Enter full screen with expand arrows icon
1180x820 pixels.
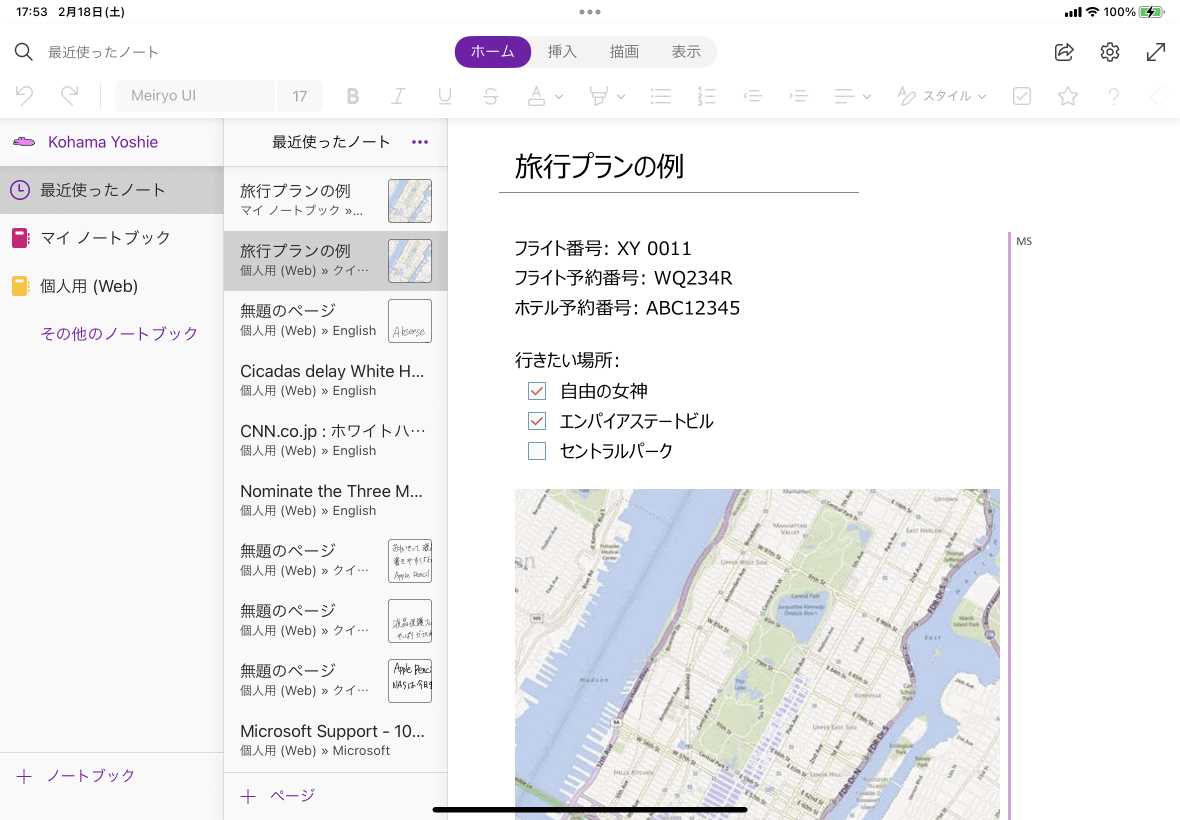click(x=1156, y=52)
